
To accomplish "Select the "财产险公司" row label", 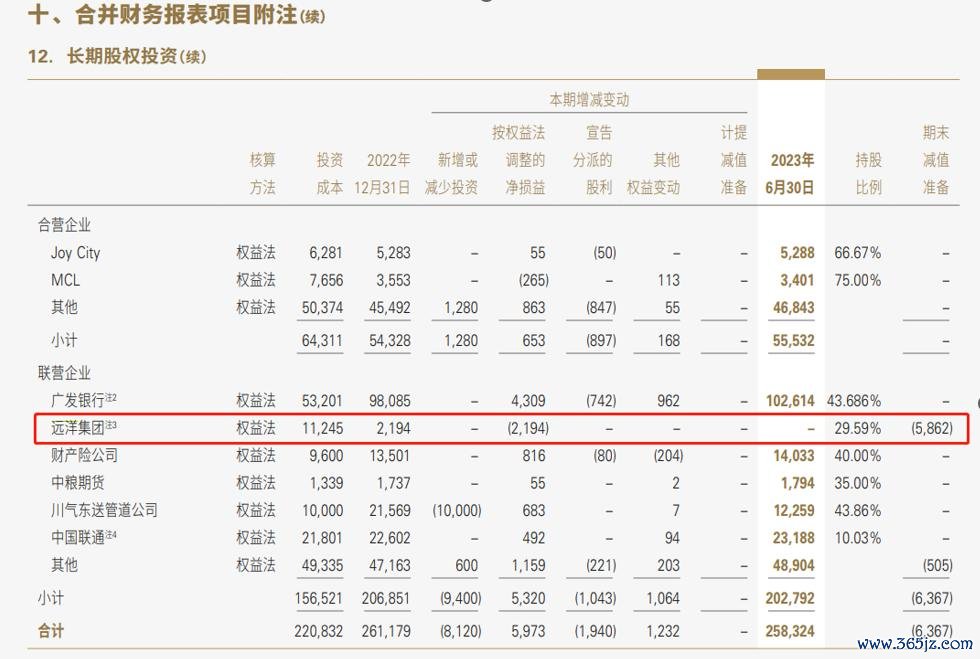I will click(x=84, y=455).
